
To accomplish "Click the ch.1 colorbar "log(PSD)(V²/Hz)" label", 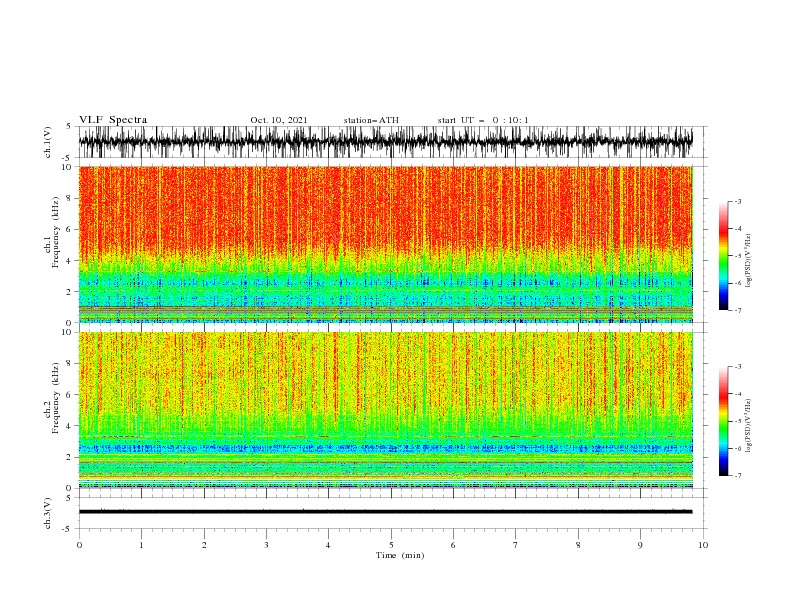I will tap(748, 261).
